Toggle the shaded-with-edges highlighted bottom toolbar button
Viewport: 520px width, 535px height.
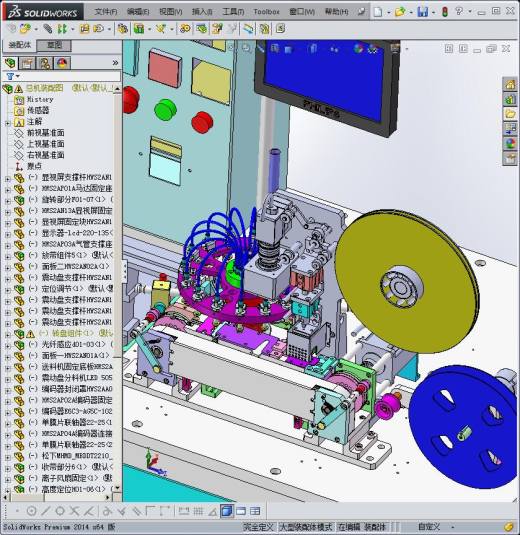pos(227,511)
